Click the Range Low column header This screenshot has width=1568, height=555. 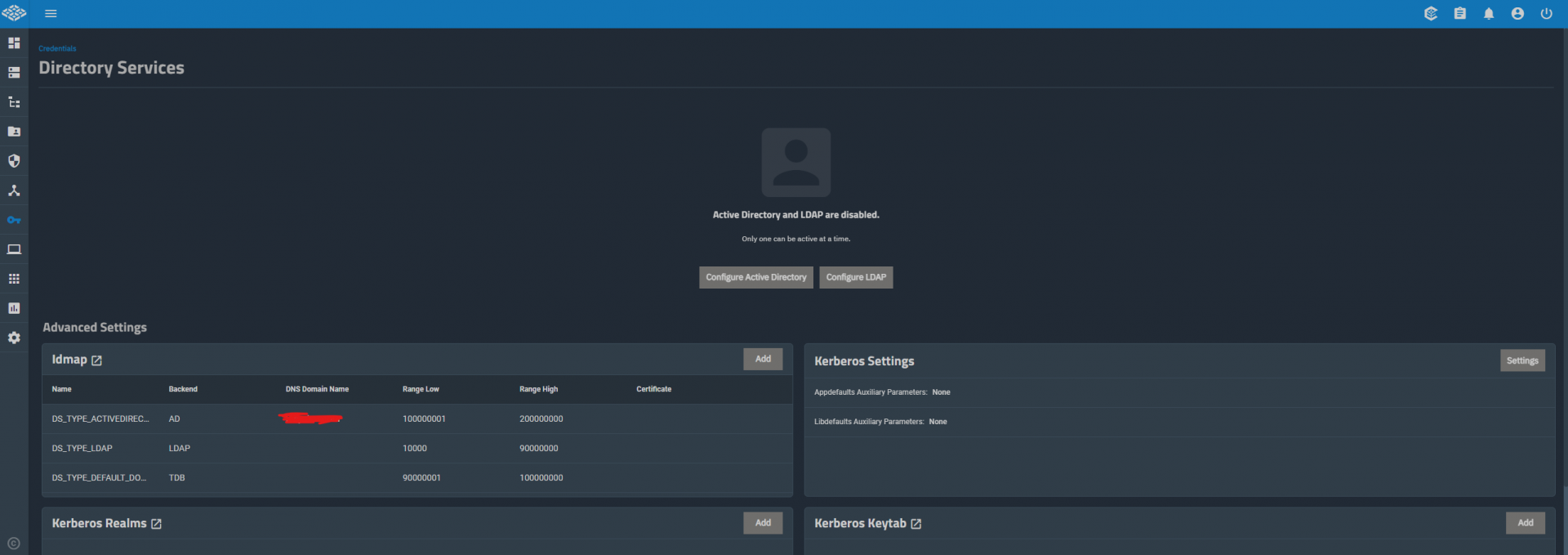coord(421,389)
